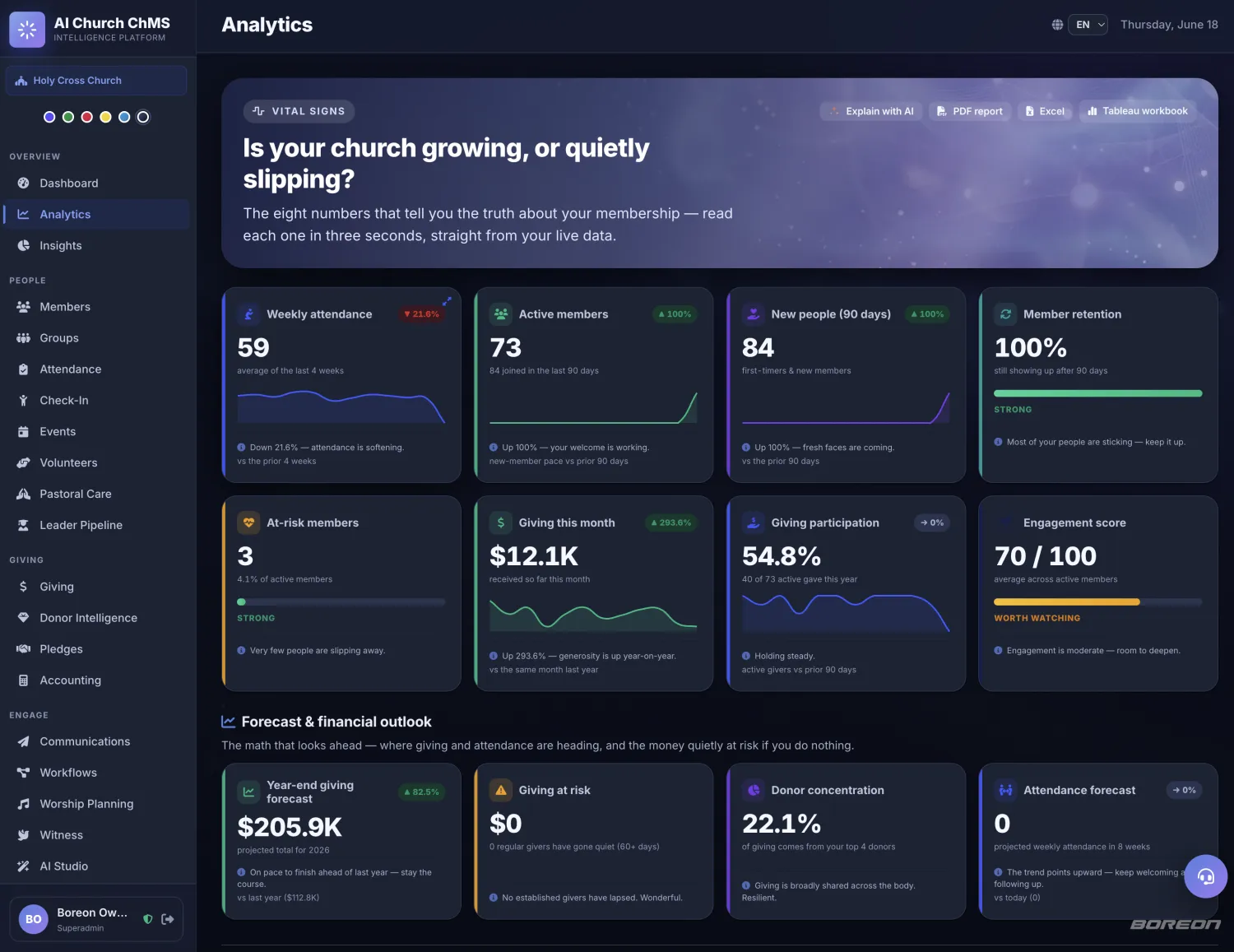The width and height of the screenshot is (1234, 952).
Task: Click the Weekly attendance person icon
Action: [x=248, y=314]
